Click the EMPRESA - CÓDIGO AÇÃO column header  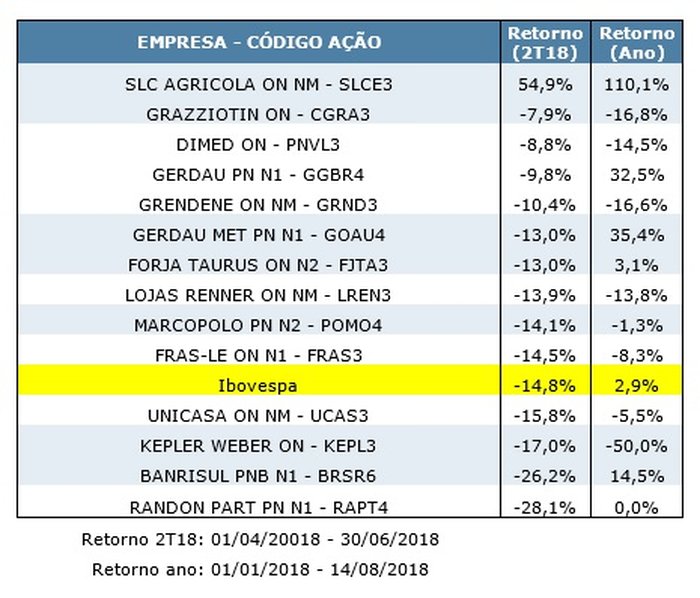[259, 43]
